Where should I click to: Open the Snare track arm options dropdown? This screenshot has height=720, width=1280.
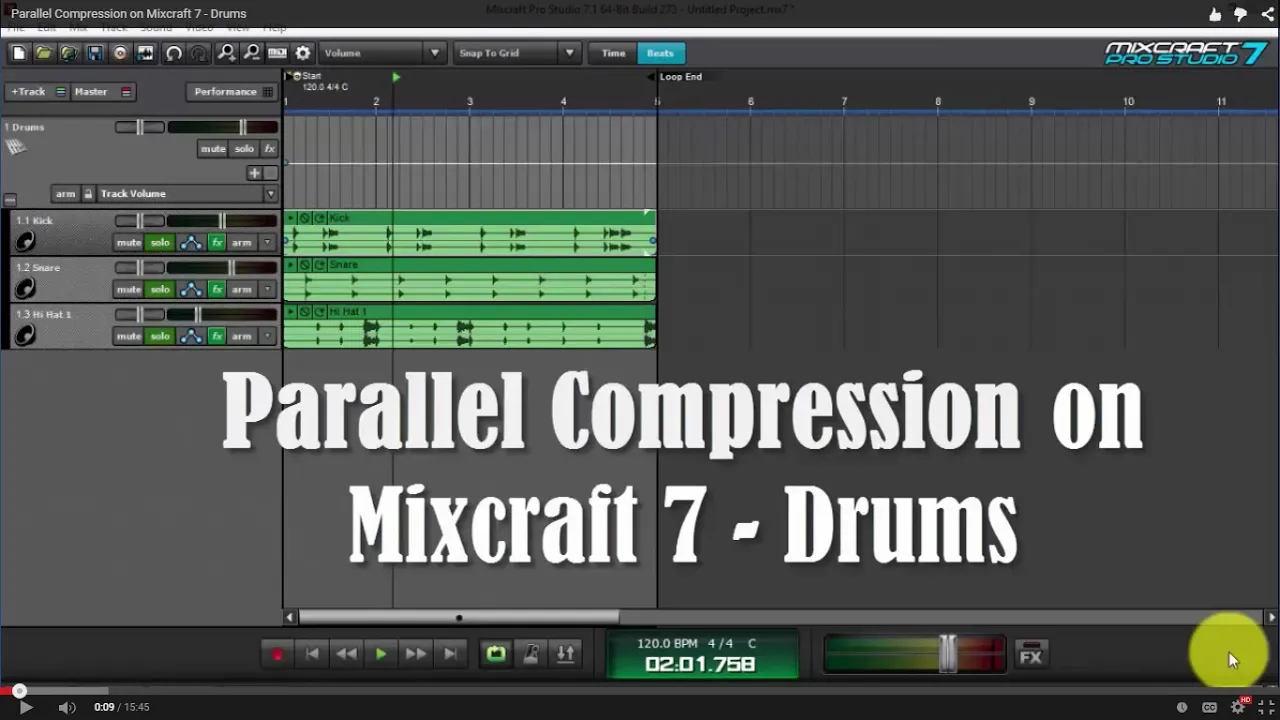point(267,289)
